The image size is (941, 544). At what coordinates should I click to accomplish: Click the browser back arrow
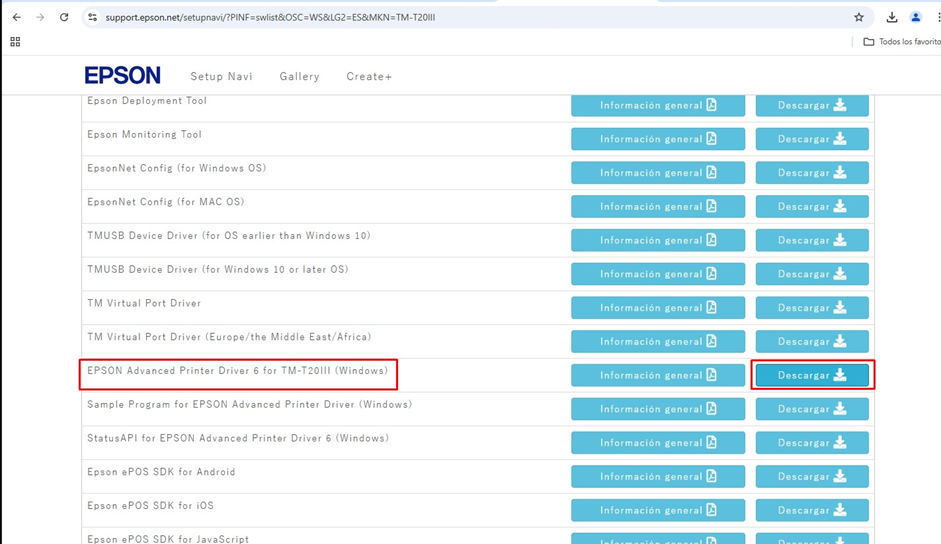click(x=16, y=17)
